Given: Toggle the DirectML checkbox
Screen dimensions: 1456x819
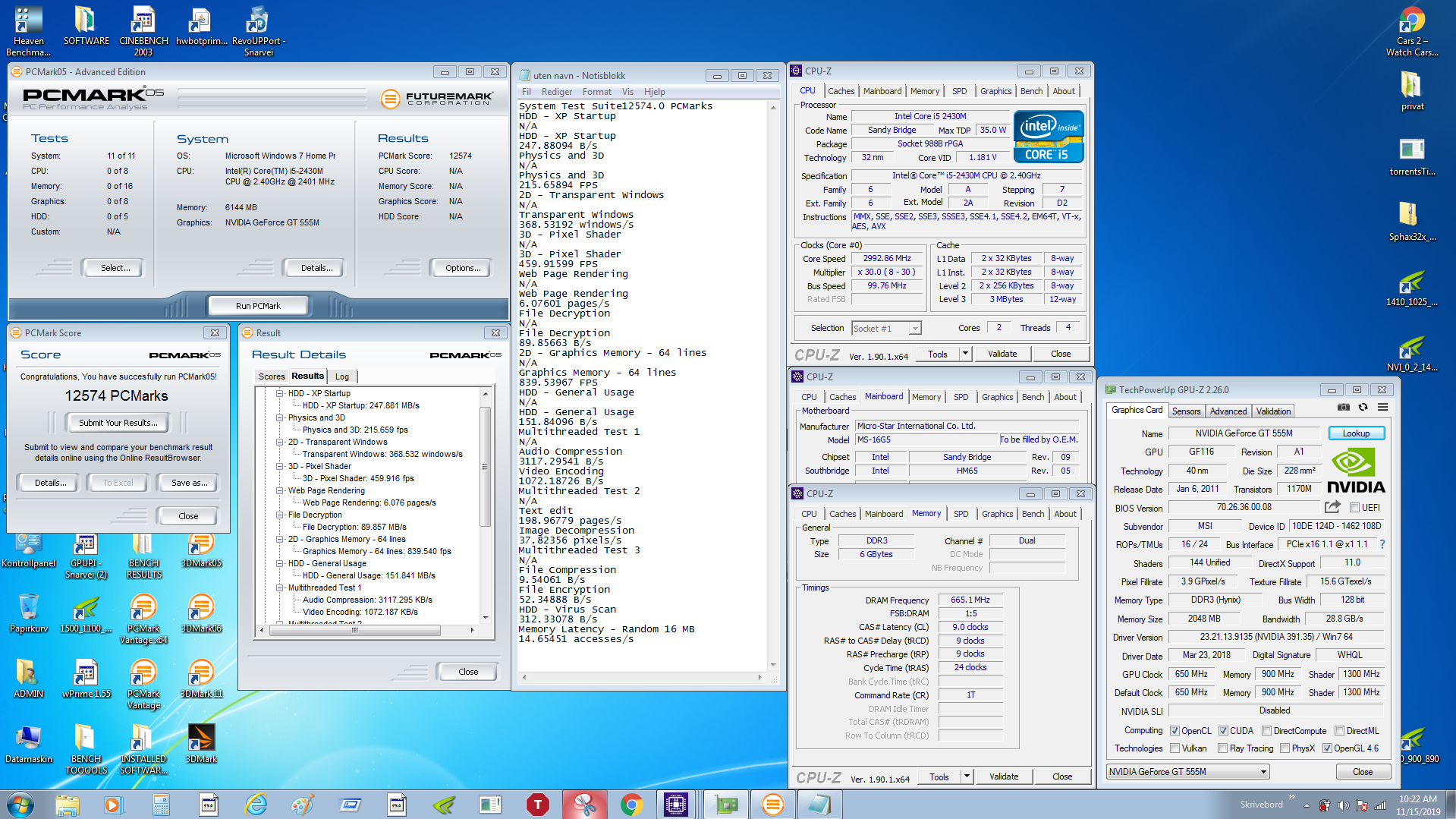Looking at the screenshot, I should coord(1340,731).
